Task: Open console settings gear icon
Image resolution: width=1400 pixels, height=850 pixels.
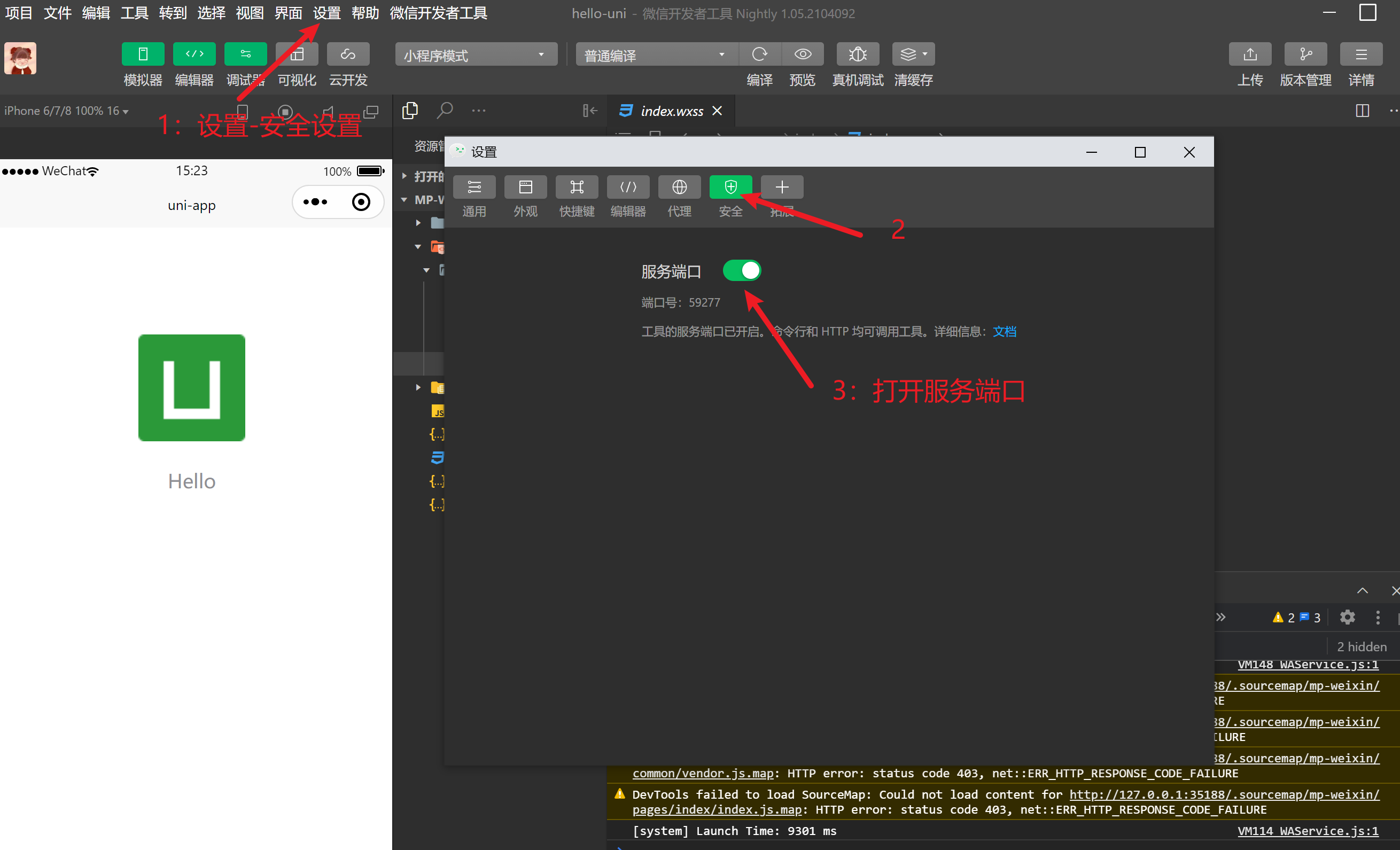Action: [1347, 617]
